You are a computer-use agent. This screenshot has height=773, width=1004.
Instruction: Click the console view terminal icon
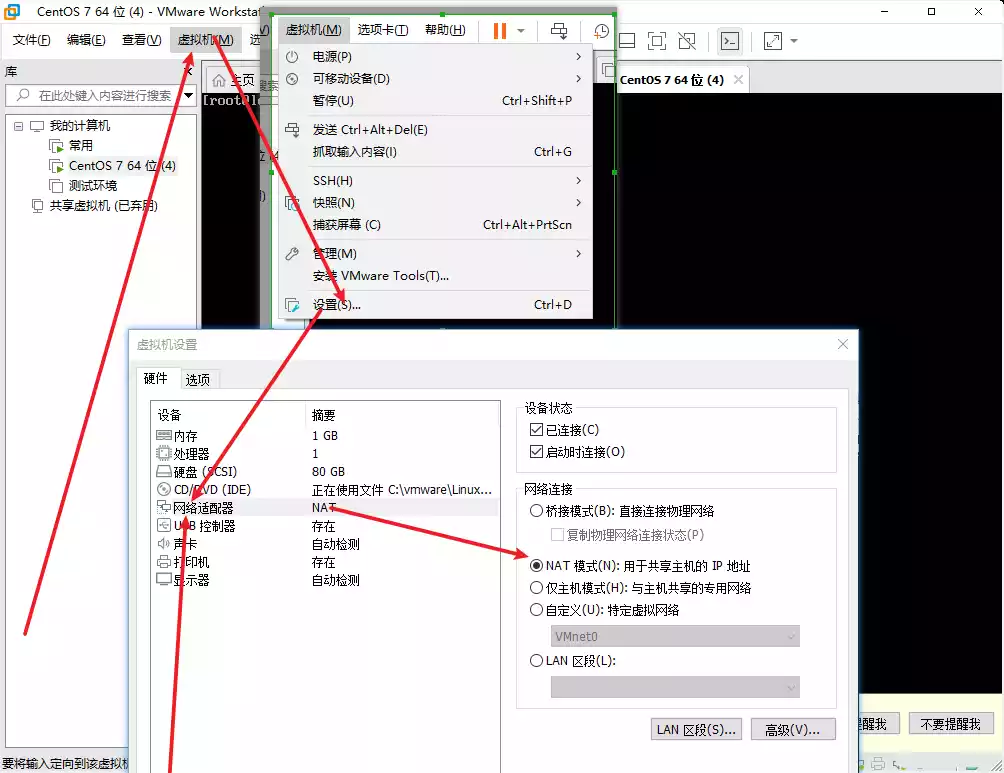pyautogui.click(x=731, y=41)
